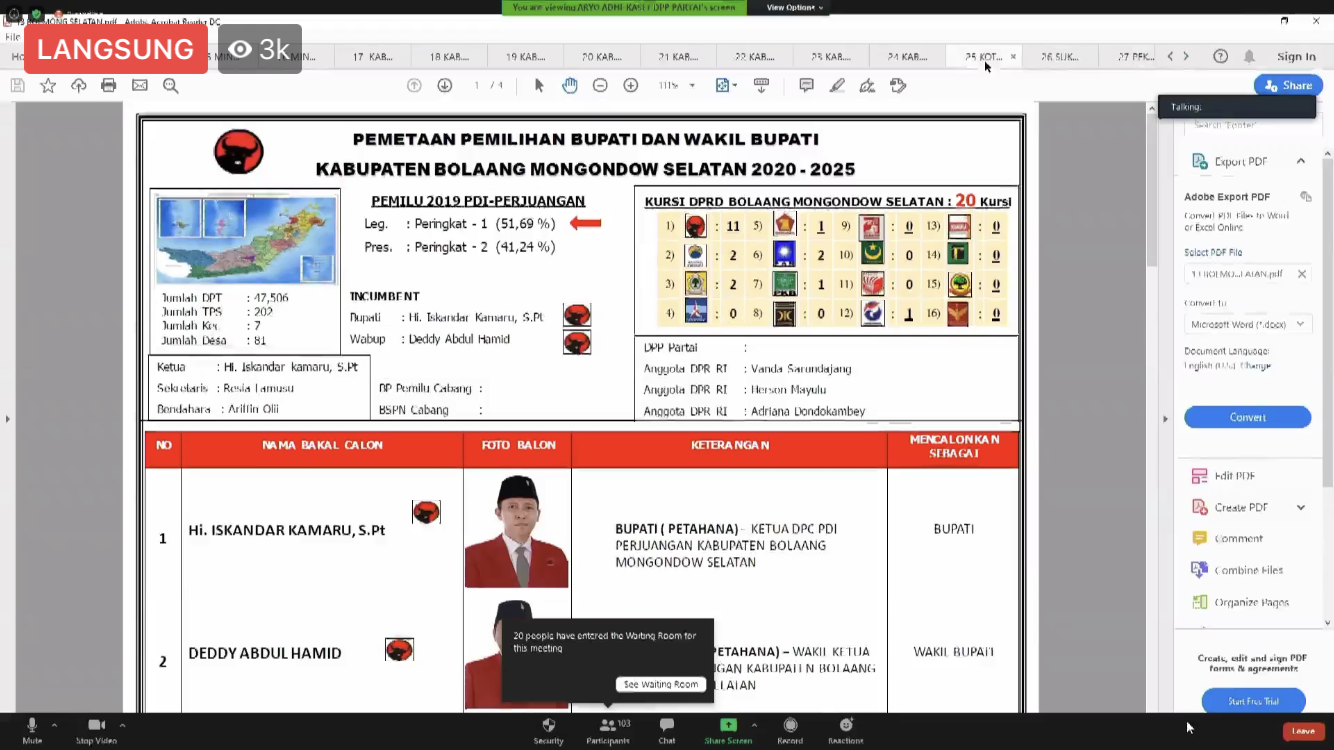Viewport: 1334px width, 750px height.
Task: Toggle Stop Video in Zoom toolbar
Action: coord(96,729)
